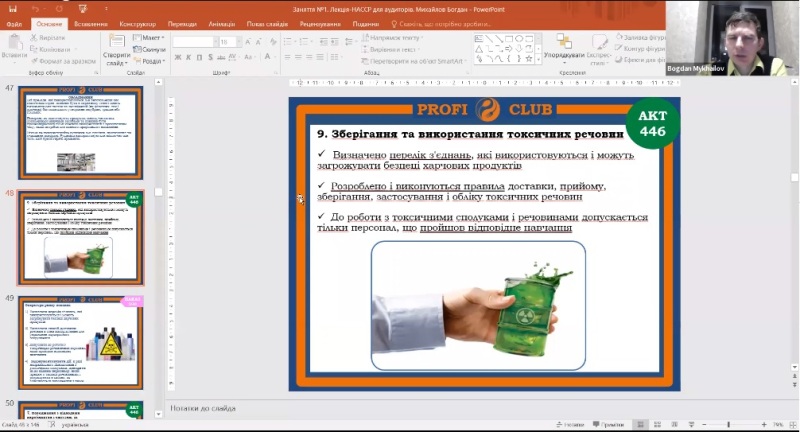Click the Arrange (Упорядкувати) icon
This screenshot has height=432, width=800.
tap(564, 41)
